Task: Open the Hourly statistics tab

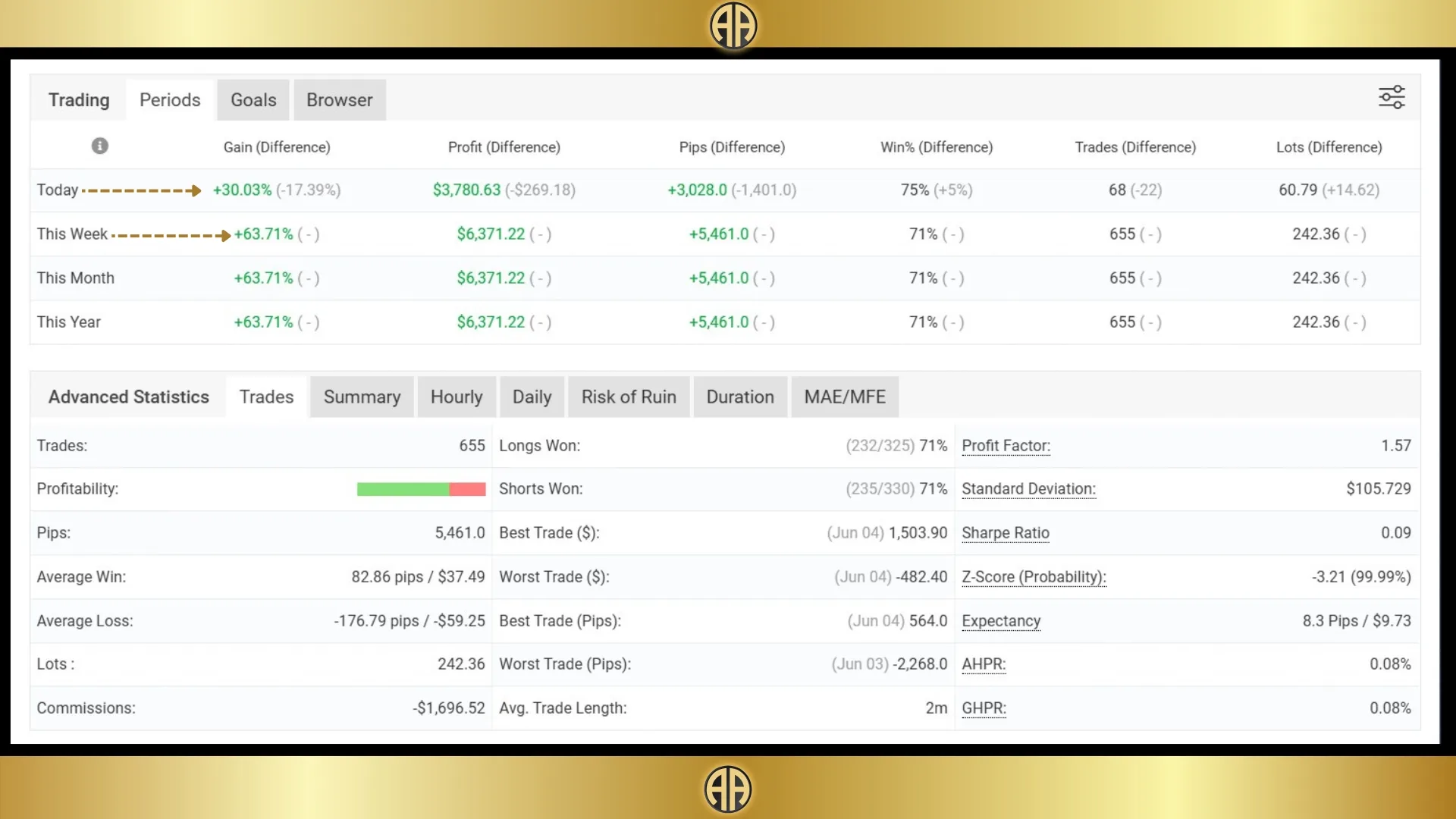Action: tap(457, 397)
